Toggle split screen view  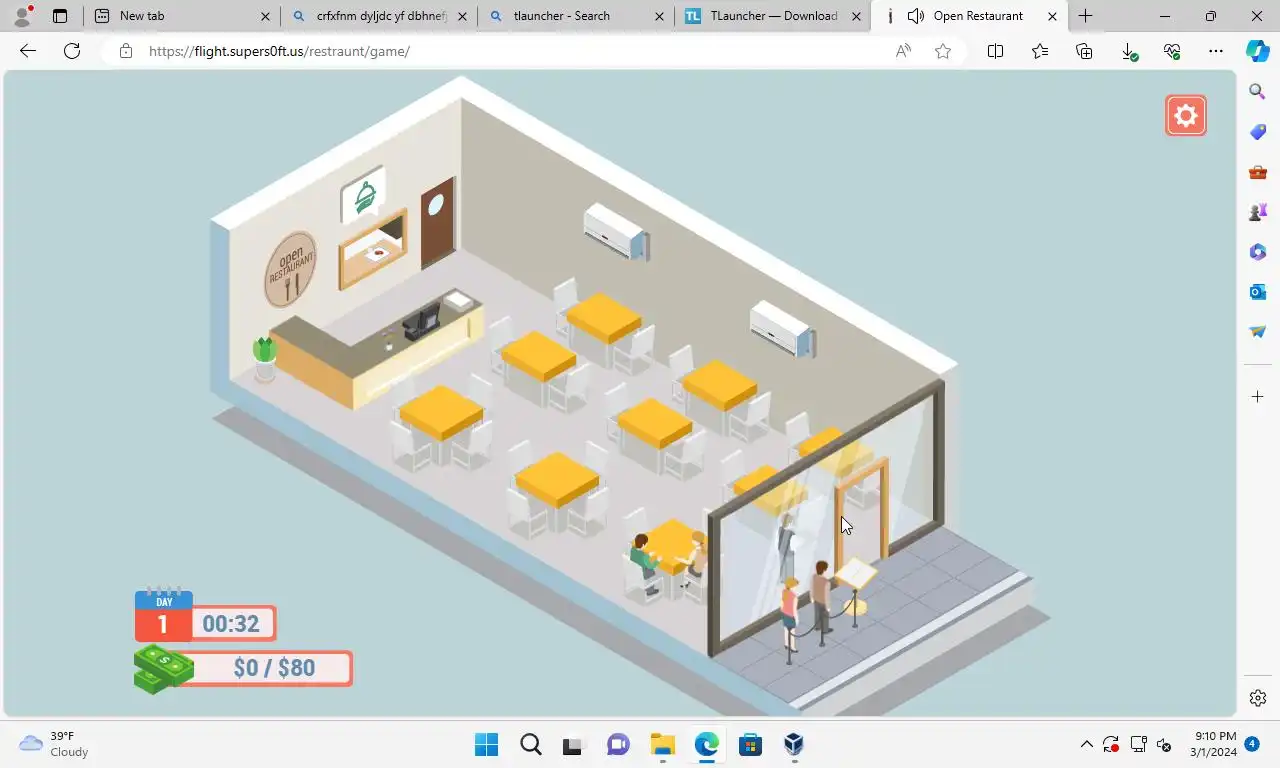996,51
